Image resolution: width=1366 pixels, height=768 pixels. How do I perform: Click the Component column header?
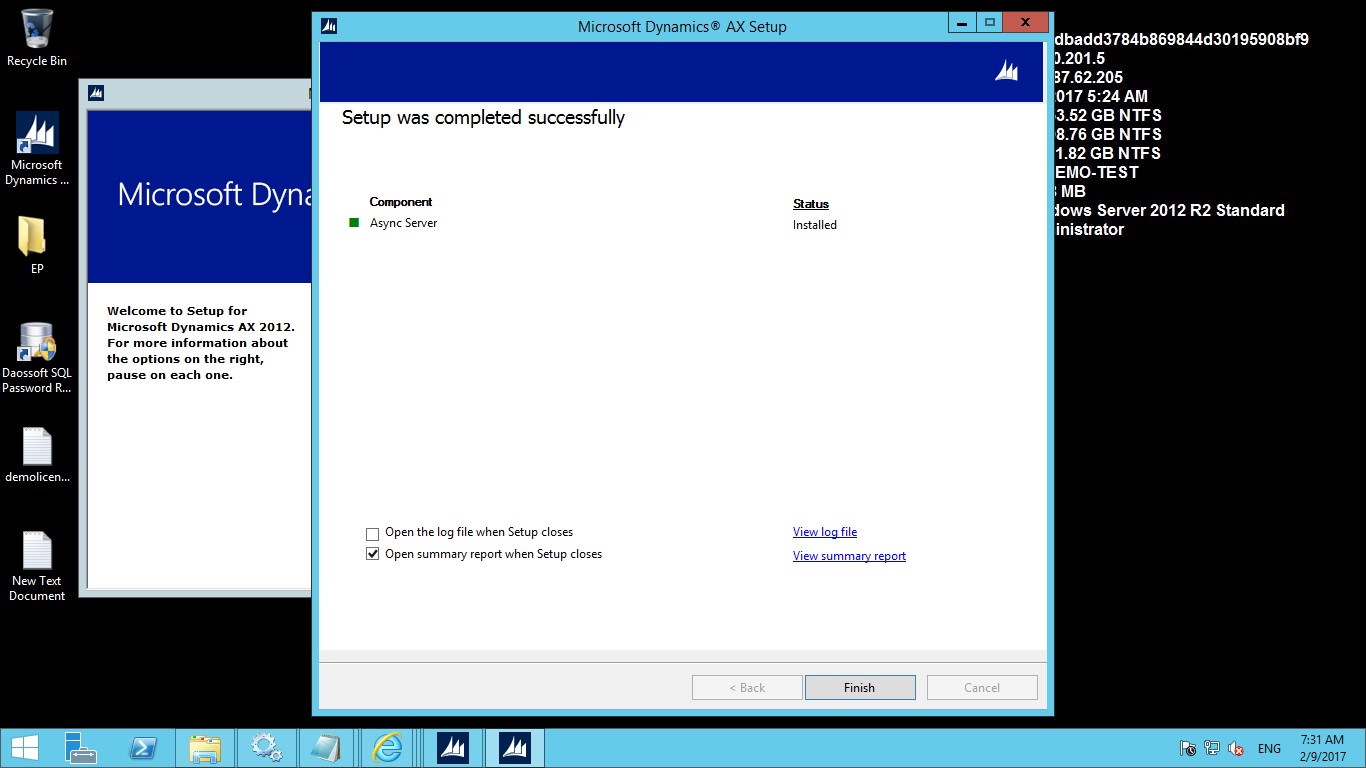tap(401, 202)
